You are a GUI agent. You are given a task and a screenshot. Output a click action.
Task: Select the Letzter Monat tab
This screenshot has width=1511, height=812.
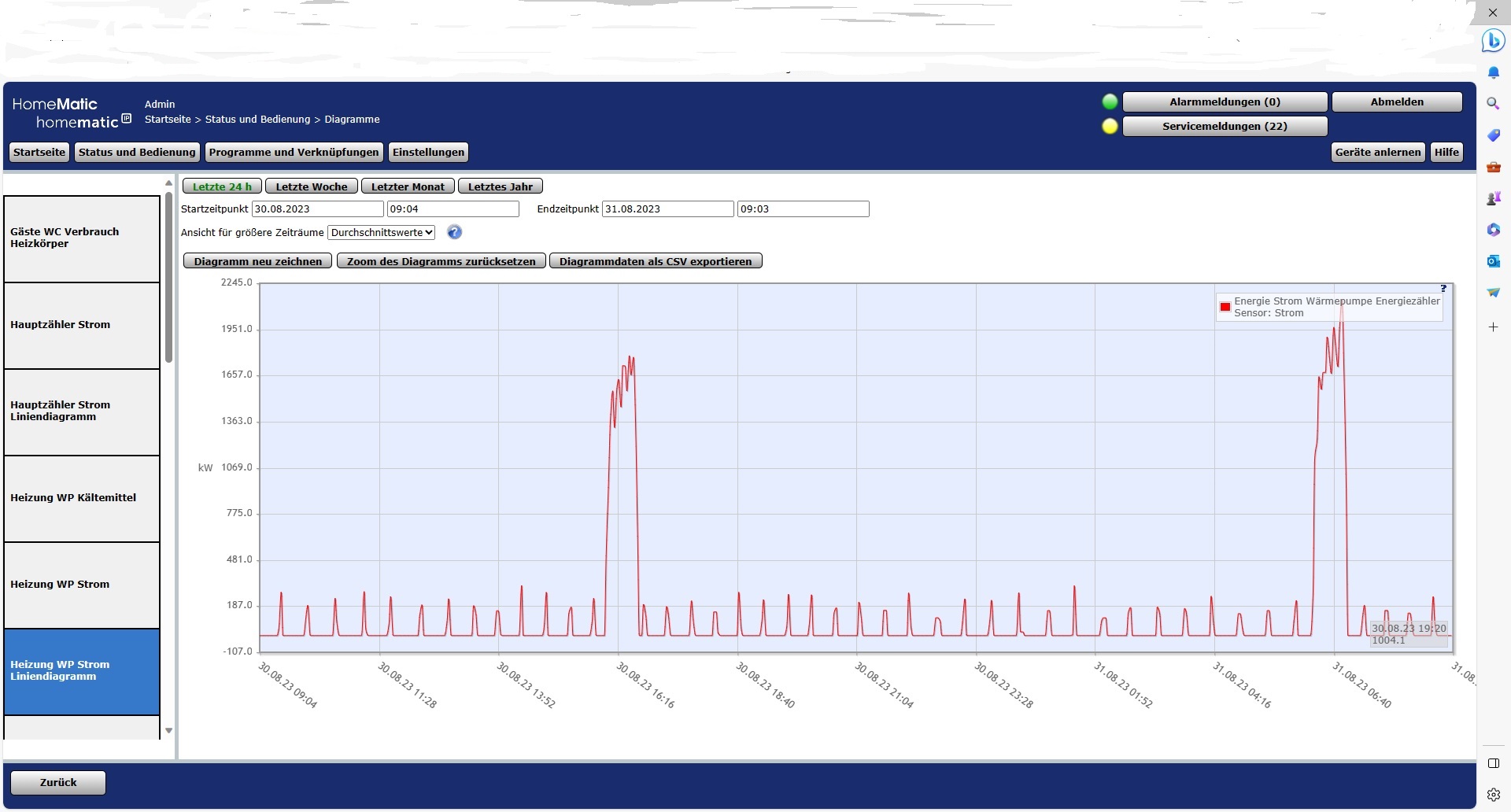pos(408,186)
